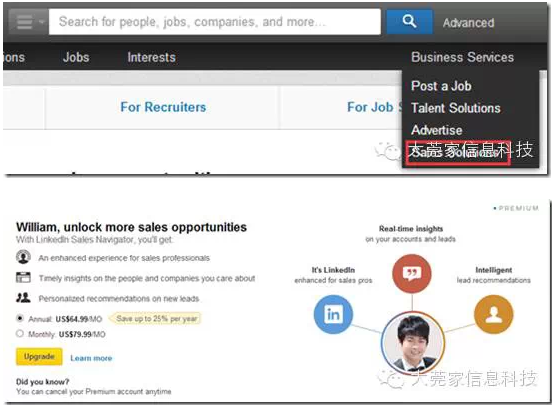Click the two-people icon beside Personalized recommendations

click(23, 298)
